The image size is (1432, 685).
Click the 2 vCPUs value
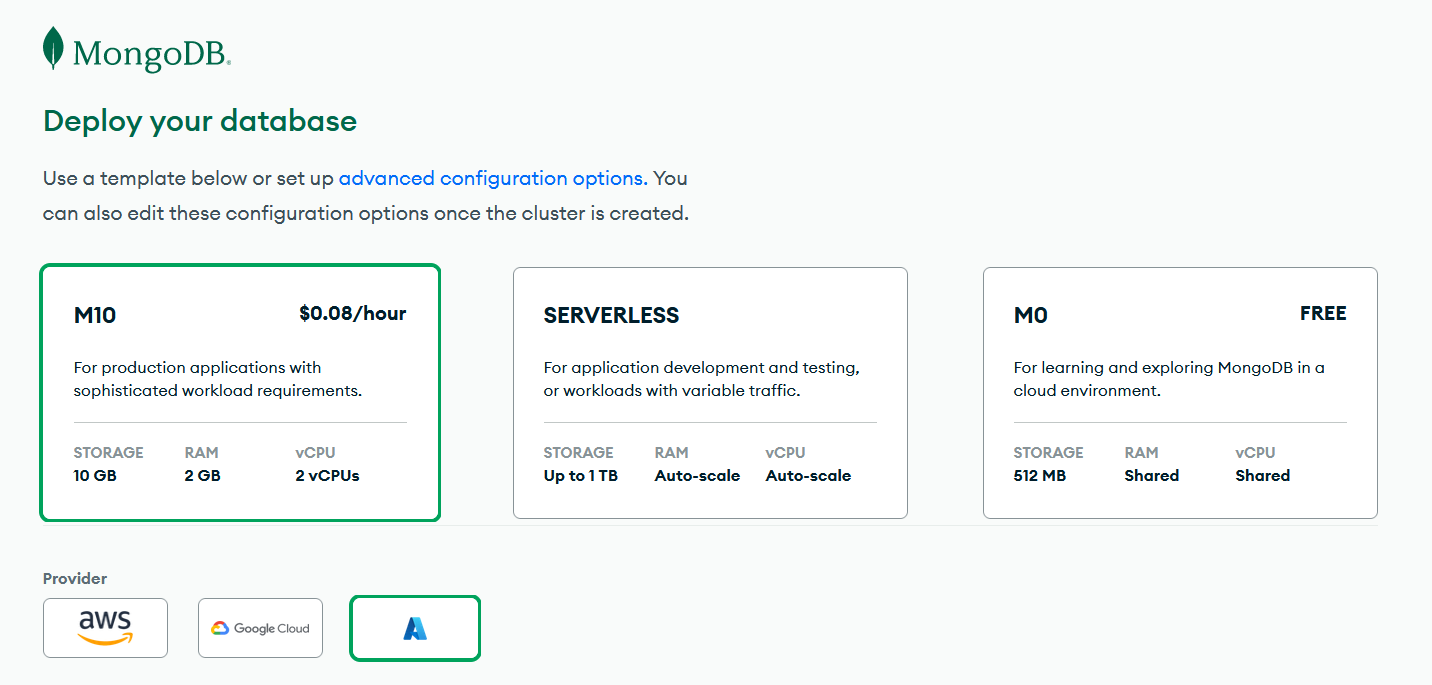328,476
